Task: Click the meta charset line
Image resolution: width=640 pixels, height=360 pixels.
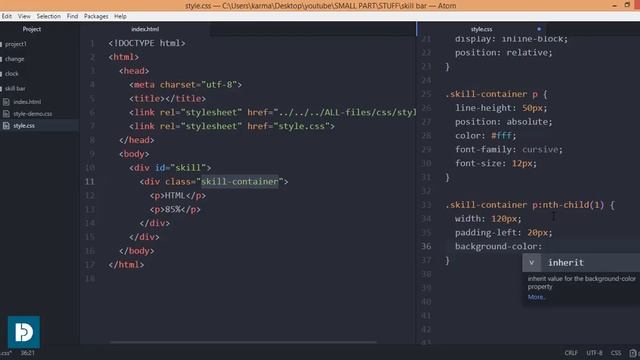Action: (186, 85)
